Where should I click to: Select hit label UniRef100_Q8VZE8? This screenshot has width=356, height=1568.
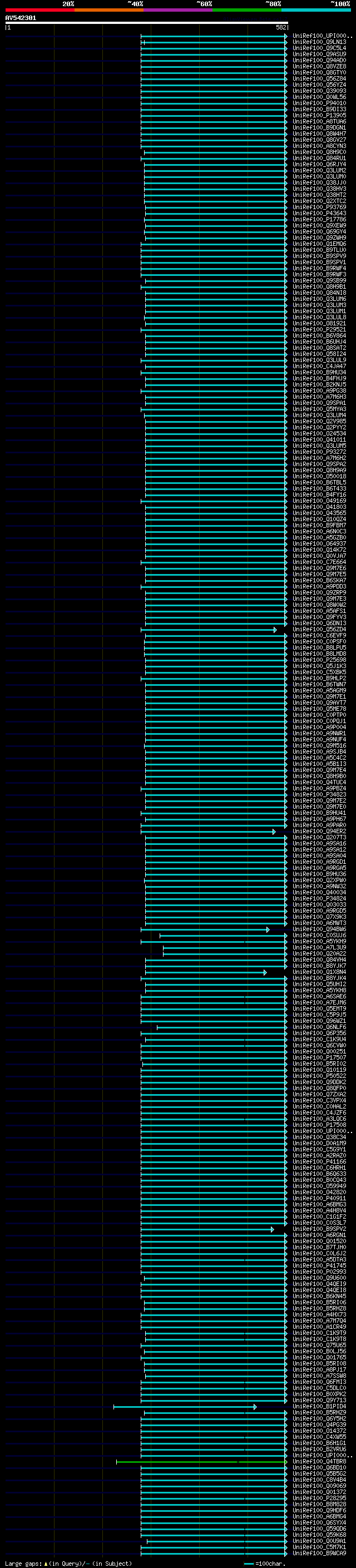(x=319, y=66)
